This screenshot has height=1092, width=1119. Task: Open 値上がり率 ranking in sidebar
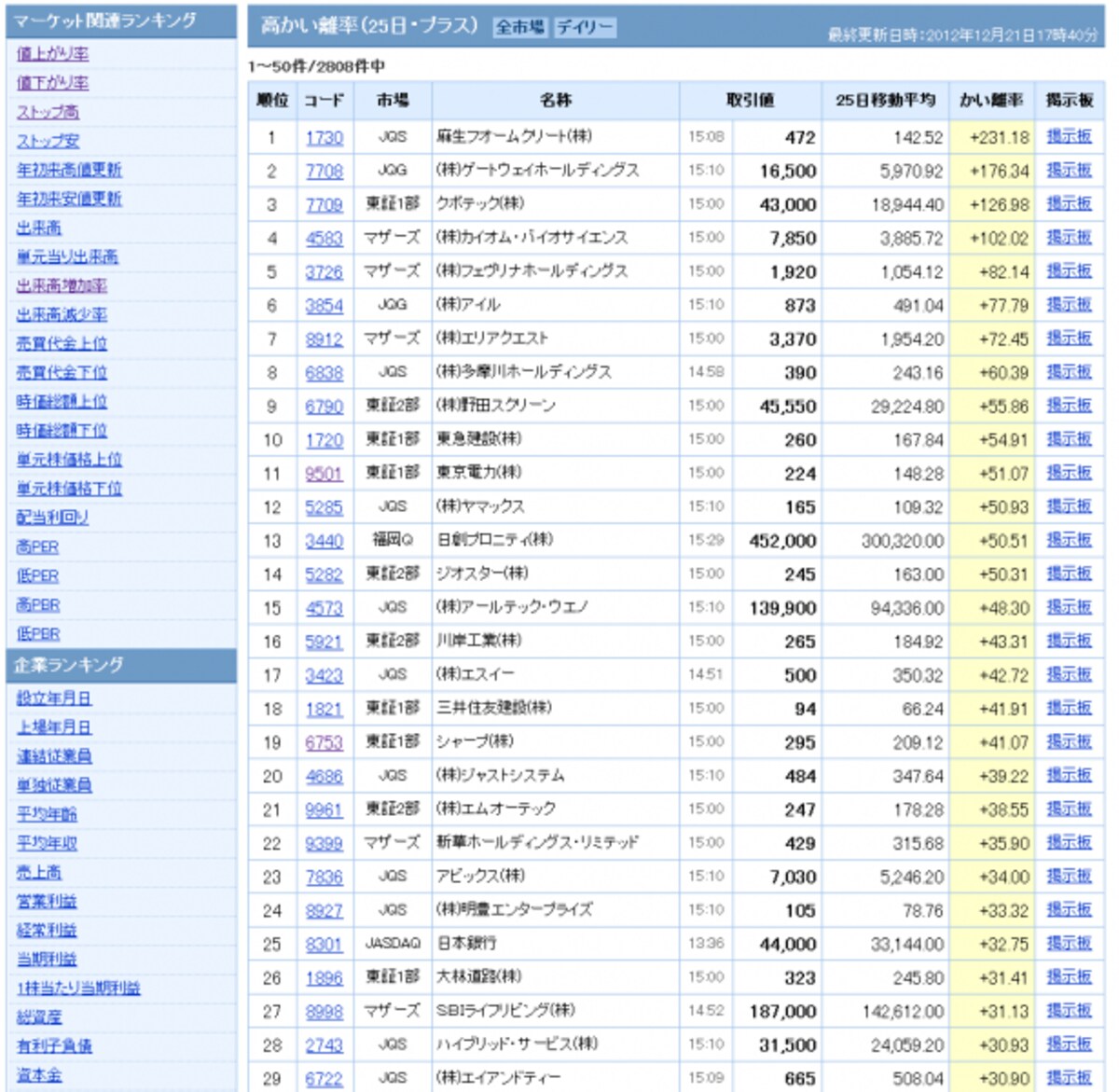point(52,54)
